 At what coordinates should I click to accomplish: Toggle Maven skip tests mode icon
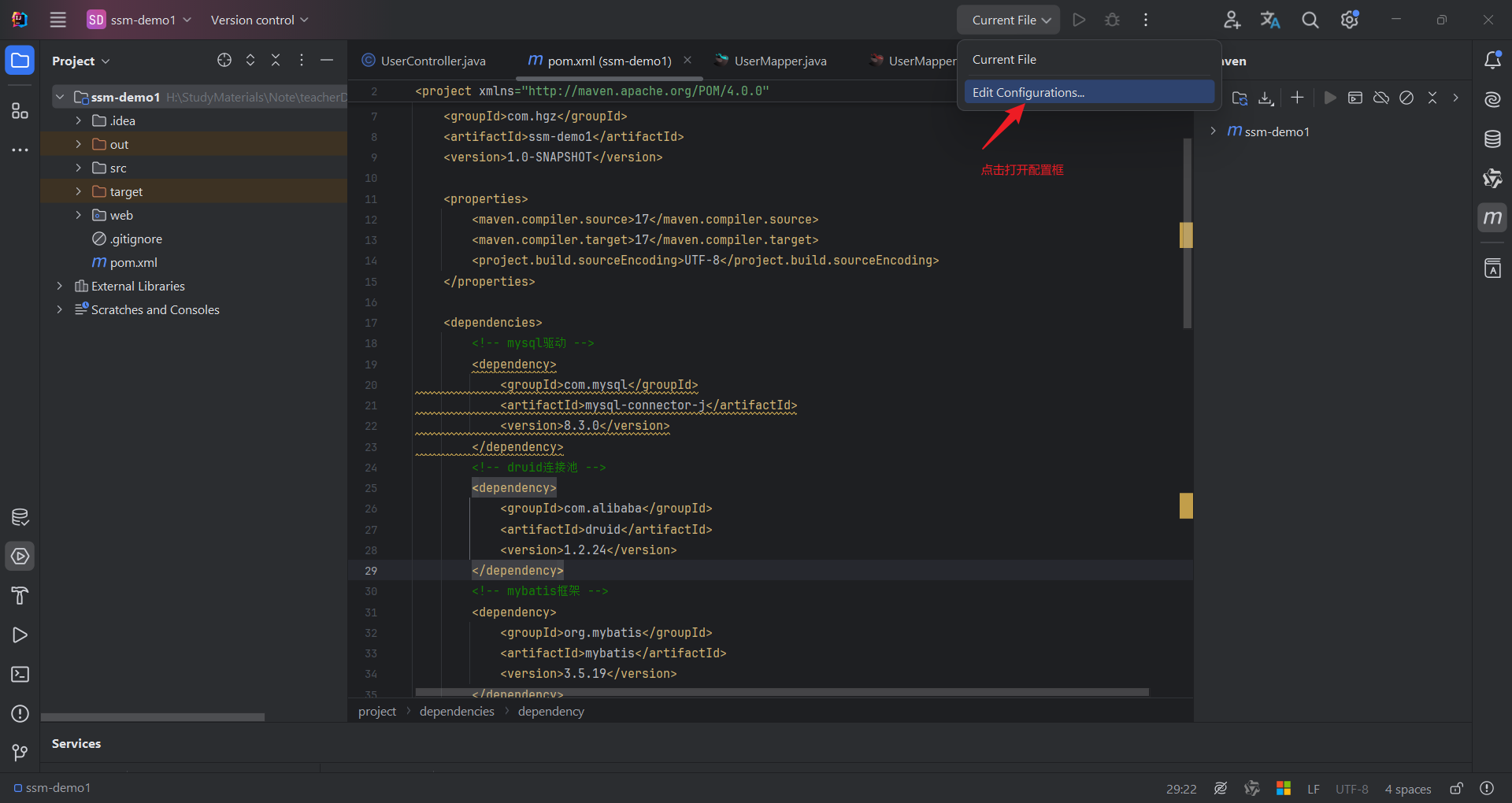tap(1406, 98)
